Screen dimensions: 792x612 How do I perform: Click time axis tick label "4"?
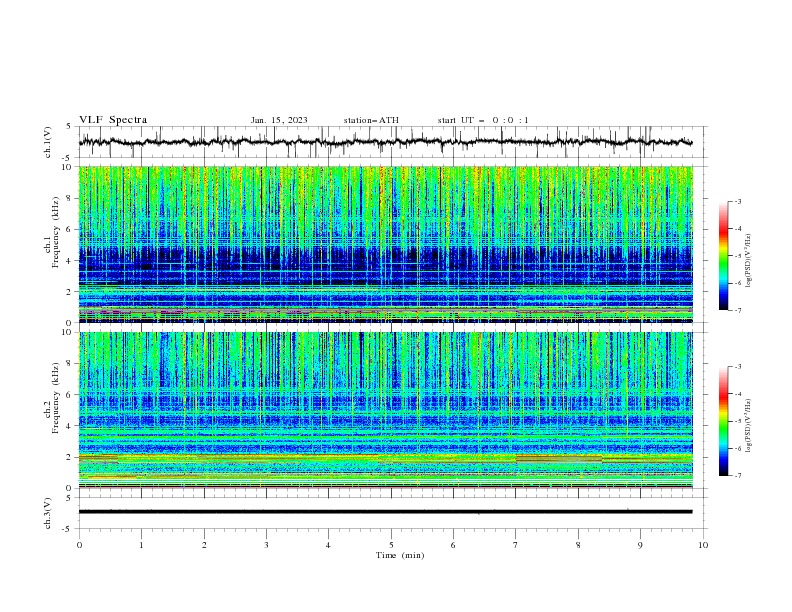pyautogui.click(x=328, y=545)
